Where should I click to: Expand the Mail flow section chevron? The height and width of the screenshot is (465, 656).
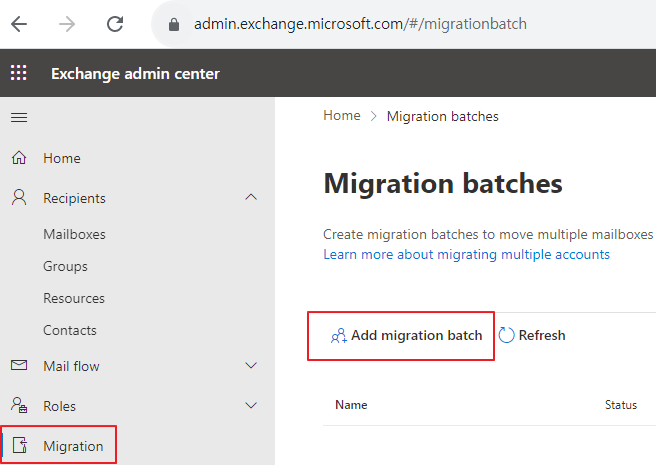251,365
